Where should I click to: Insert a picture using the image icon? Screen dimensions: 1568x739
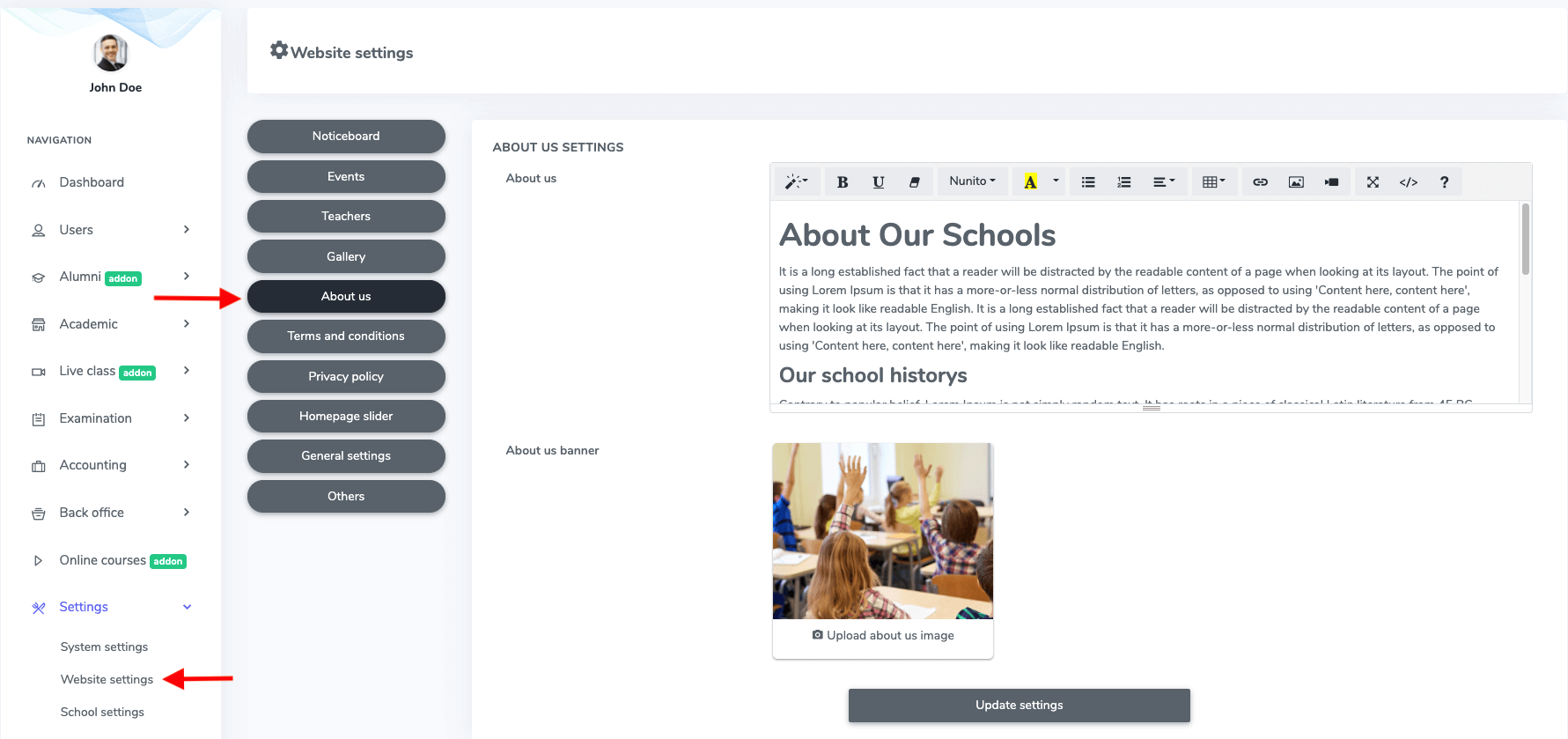point(1296,182)
